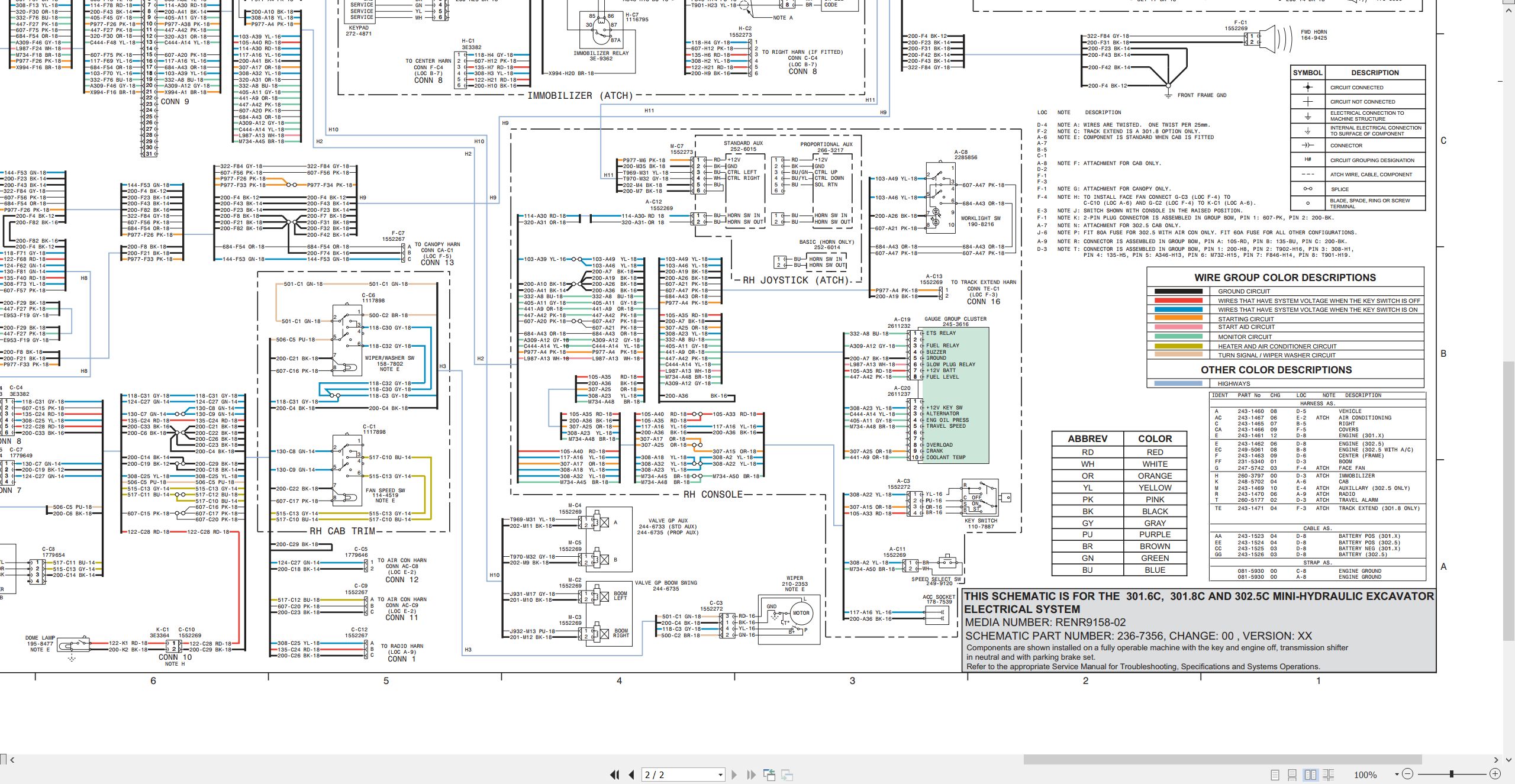Click the light blue HIGHWAYS swatch
The height and width of the screenshot is (784, 1515).
[x=1178, y=383]
